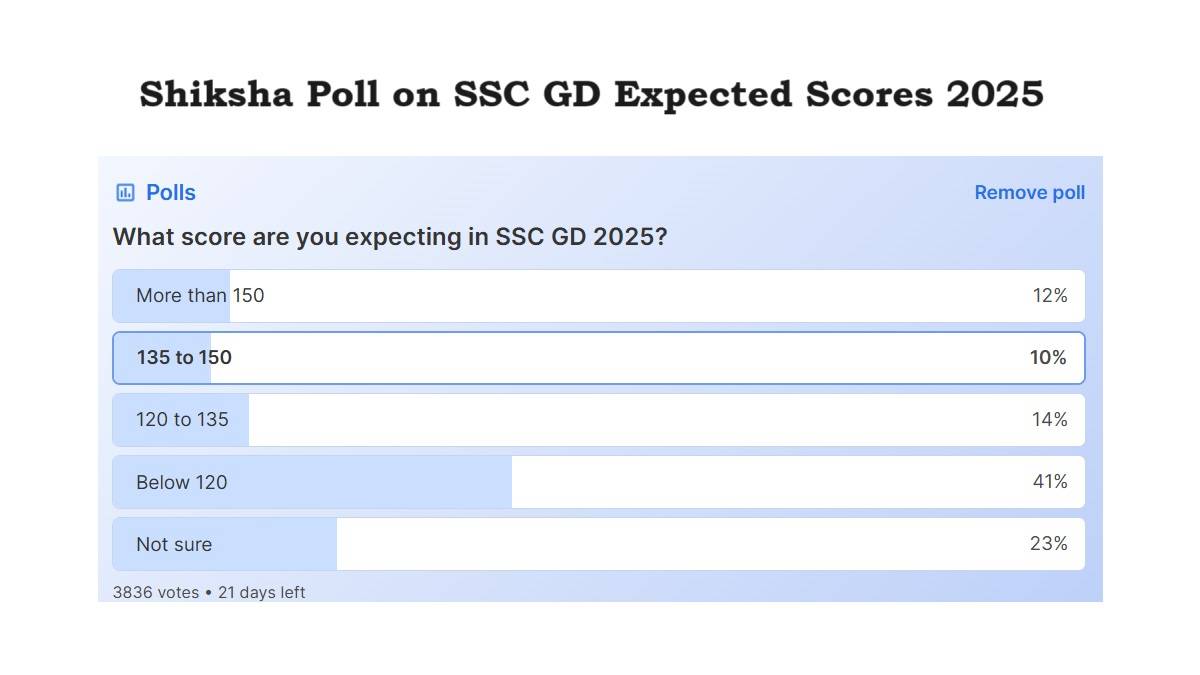
Task: Click the Remove poll link
Action: 1029,192
